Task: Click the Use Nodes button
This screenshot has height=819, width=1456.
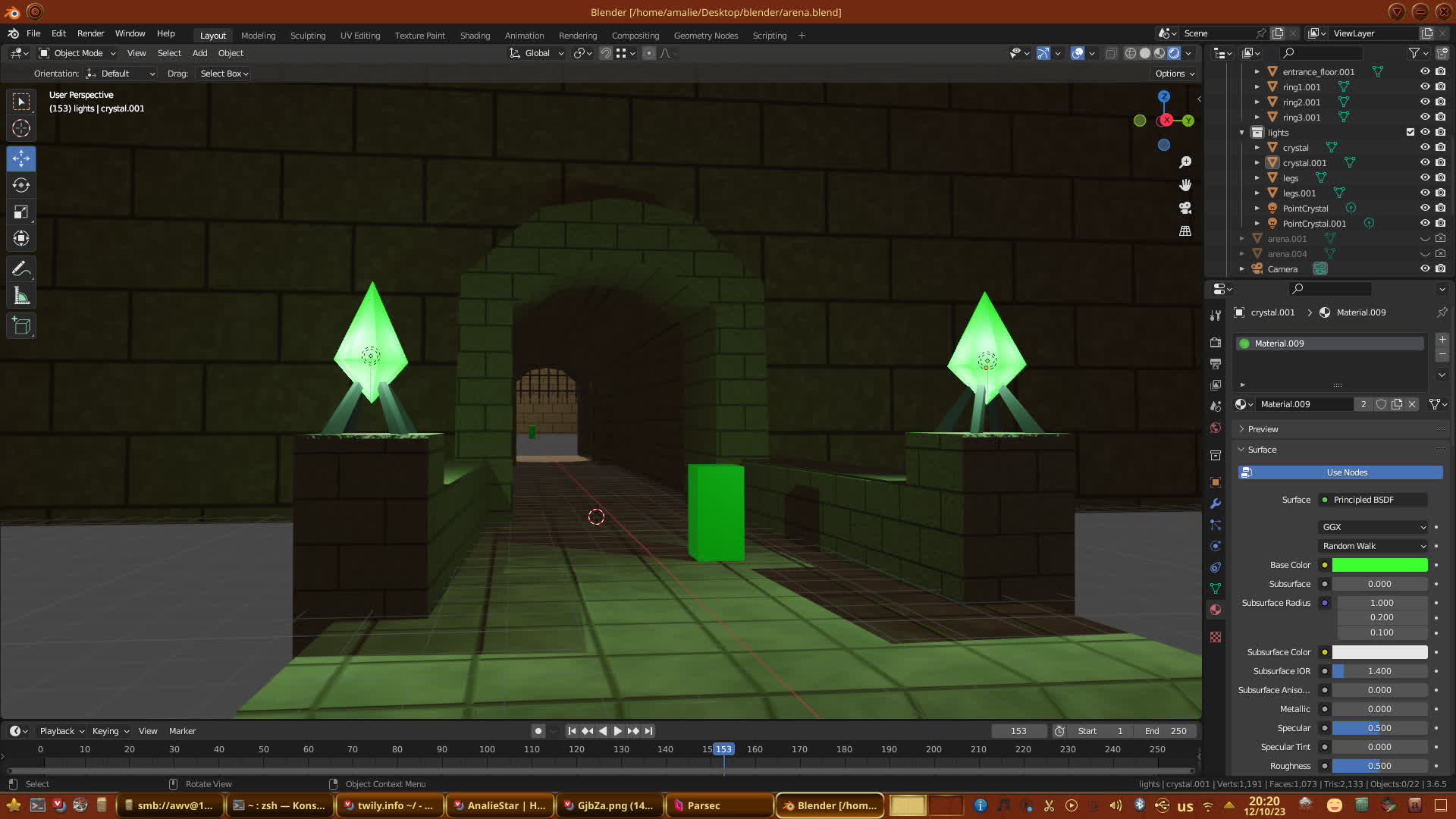Action: pos(1346,472)
